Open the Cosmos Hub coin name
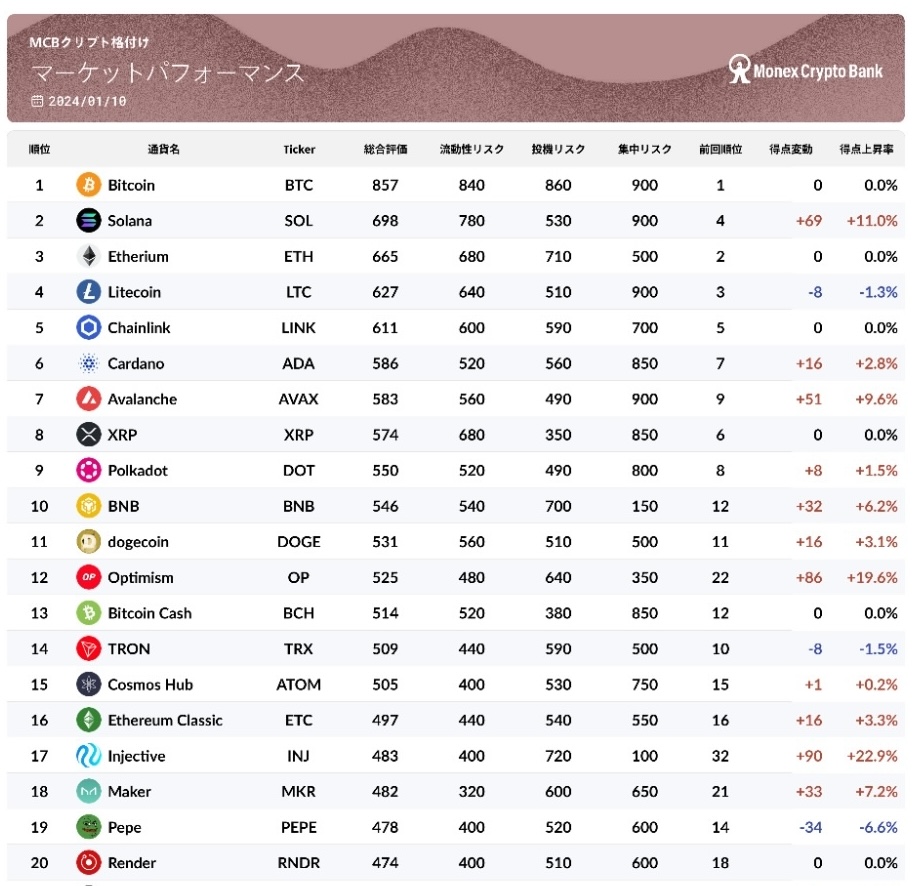919x886 pixels. (x=150, y=684)
